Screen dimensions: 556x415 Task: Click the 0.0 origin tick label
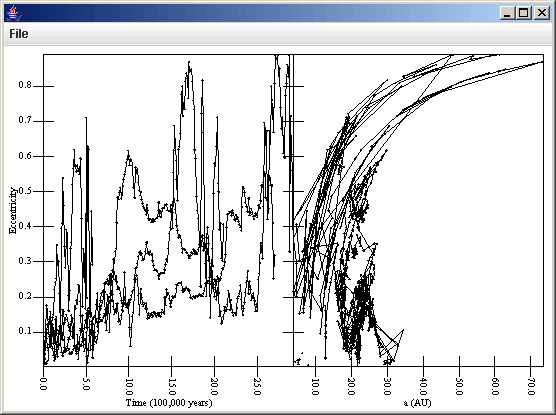pos(43,384)
